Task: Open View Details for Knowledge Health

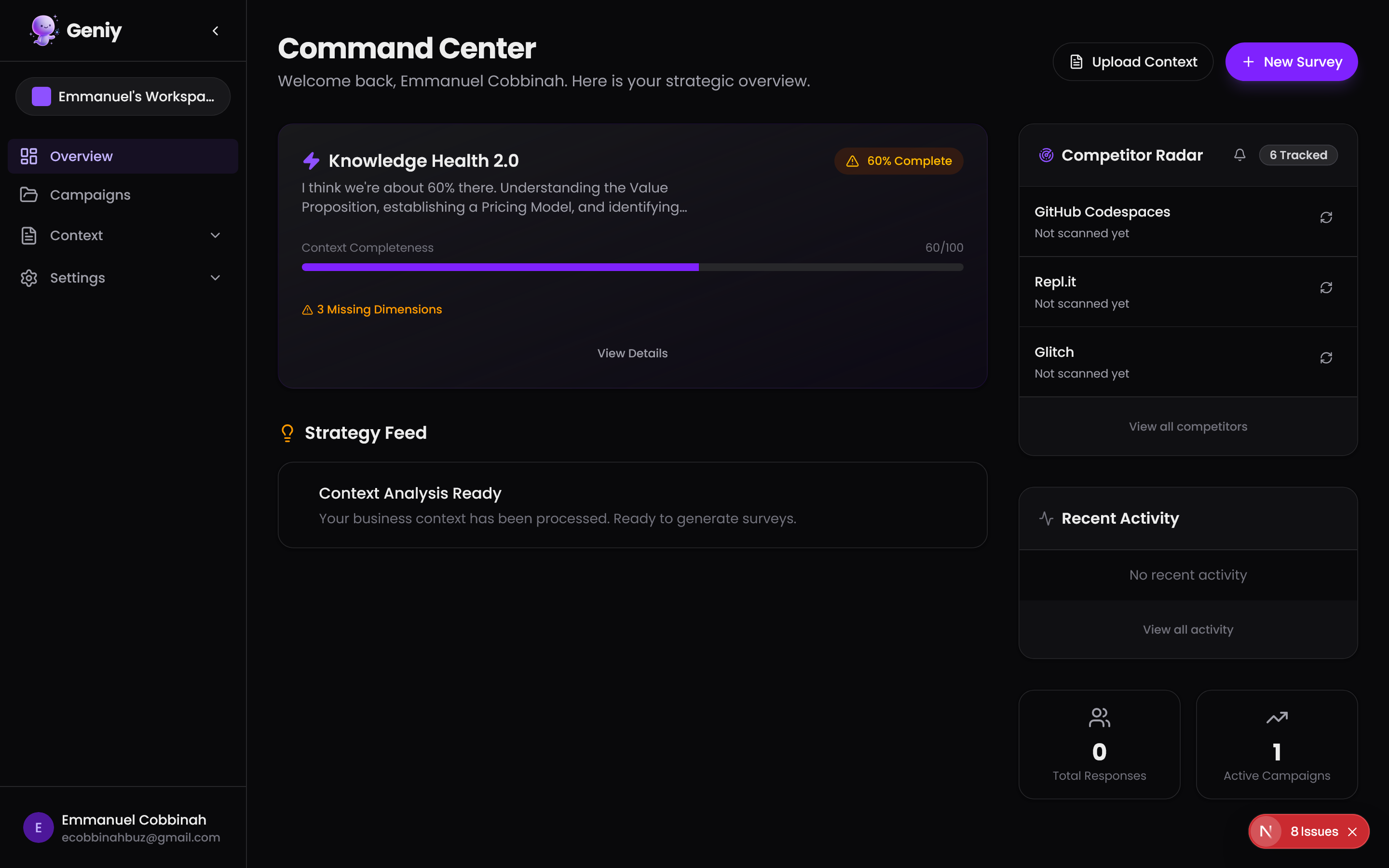Action: click(632, 353)
